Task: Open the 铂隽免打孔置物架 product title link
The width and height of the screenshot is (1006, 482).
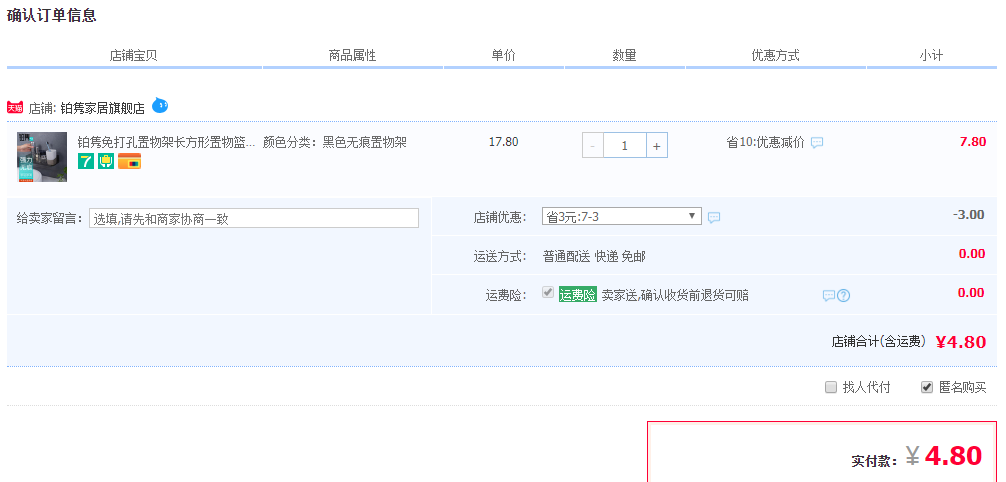Action: 166,142
